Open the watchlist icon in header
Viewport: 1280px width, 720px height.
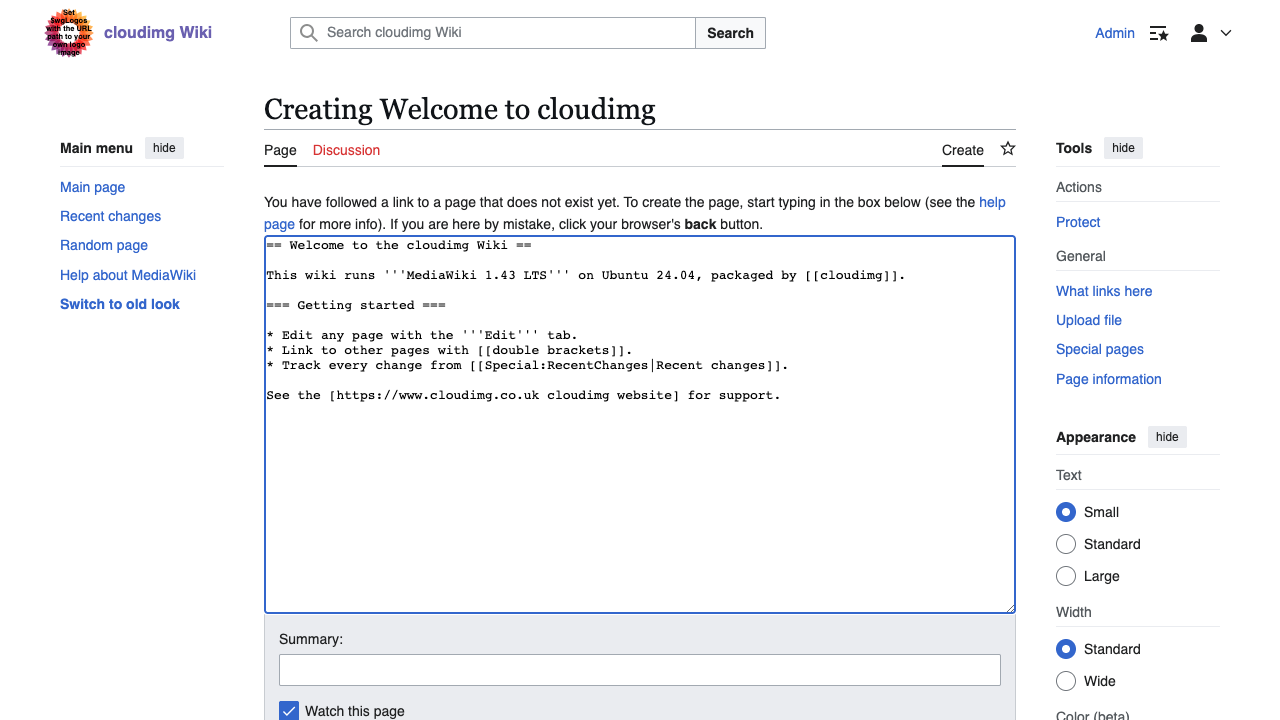click(x=1159, y=33)
